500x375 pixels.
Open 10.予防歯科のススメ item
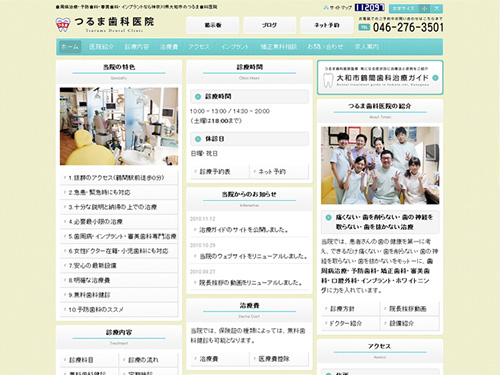[x=119, y=310]
